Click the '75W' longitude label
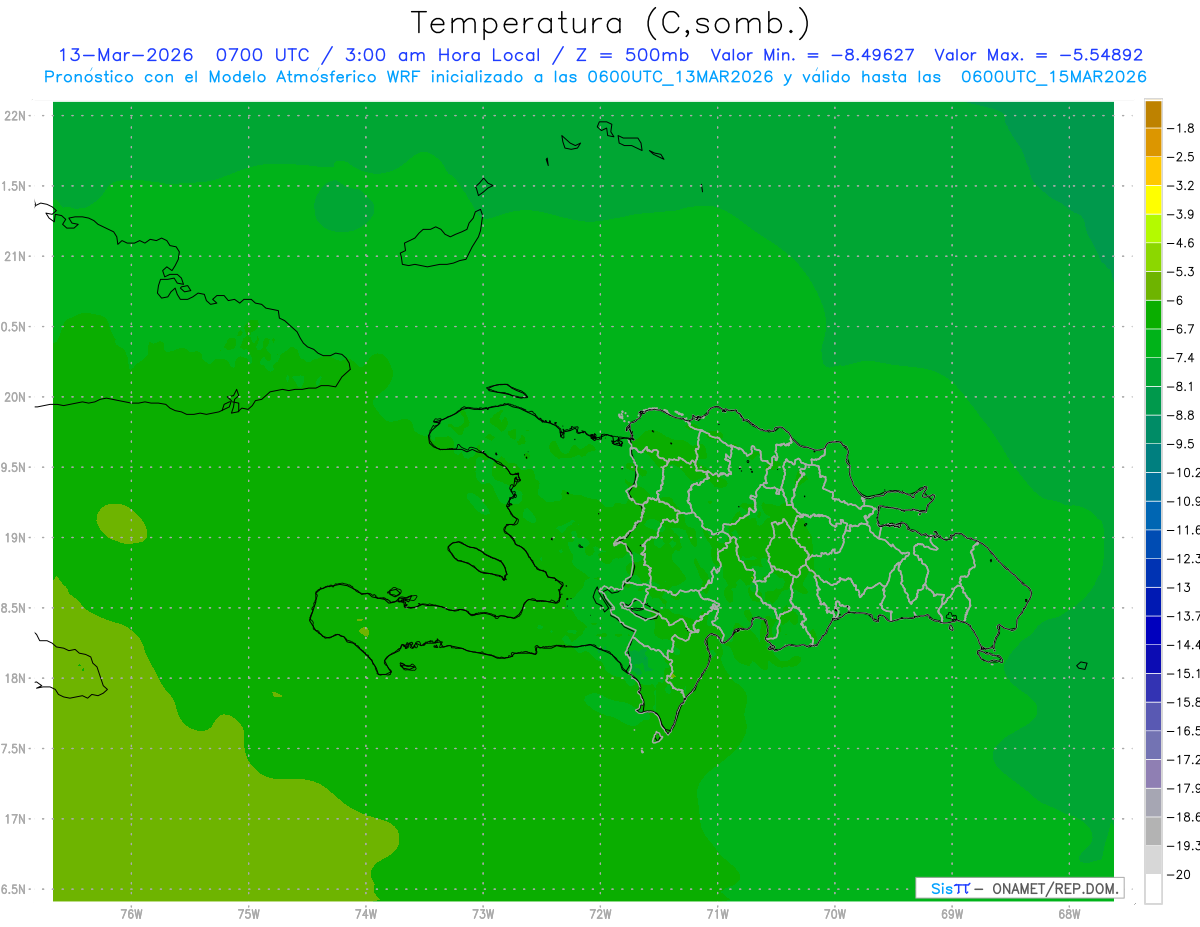 click(249, 914)
